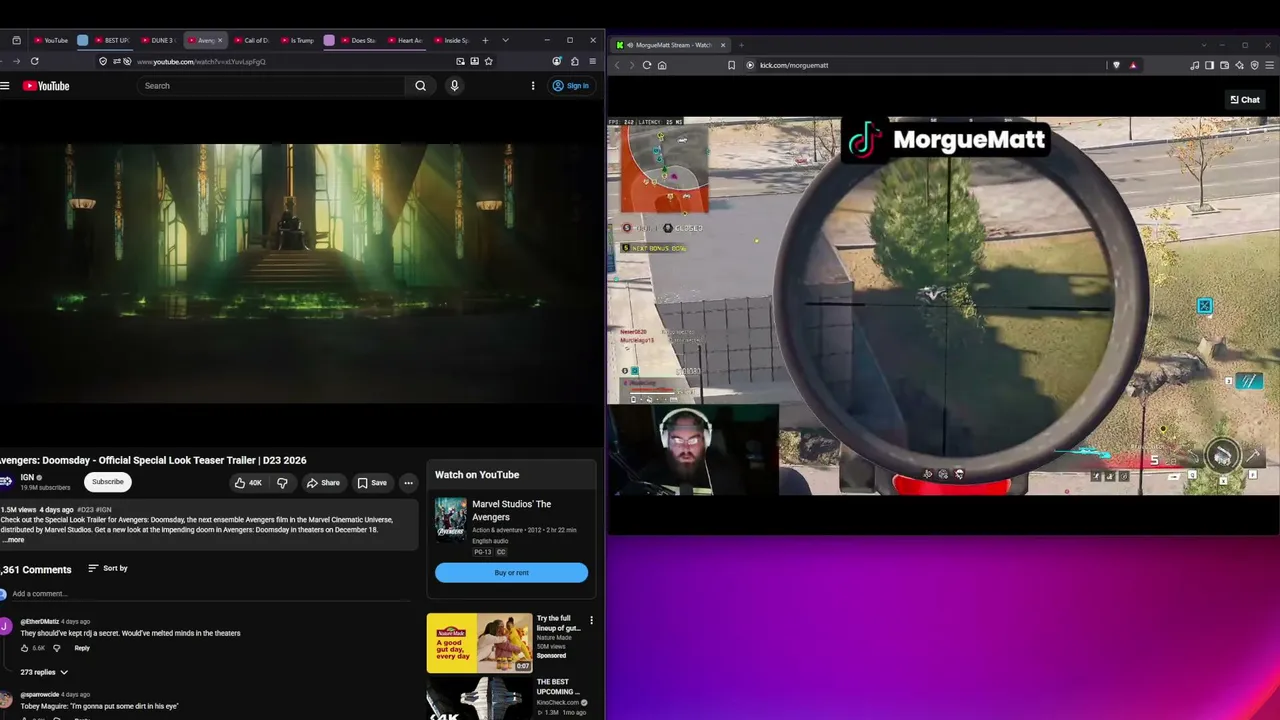Bookmark the kick.com page
This screenshot has height=720, width=1280.
click(732, 65)
